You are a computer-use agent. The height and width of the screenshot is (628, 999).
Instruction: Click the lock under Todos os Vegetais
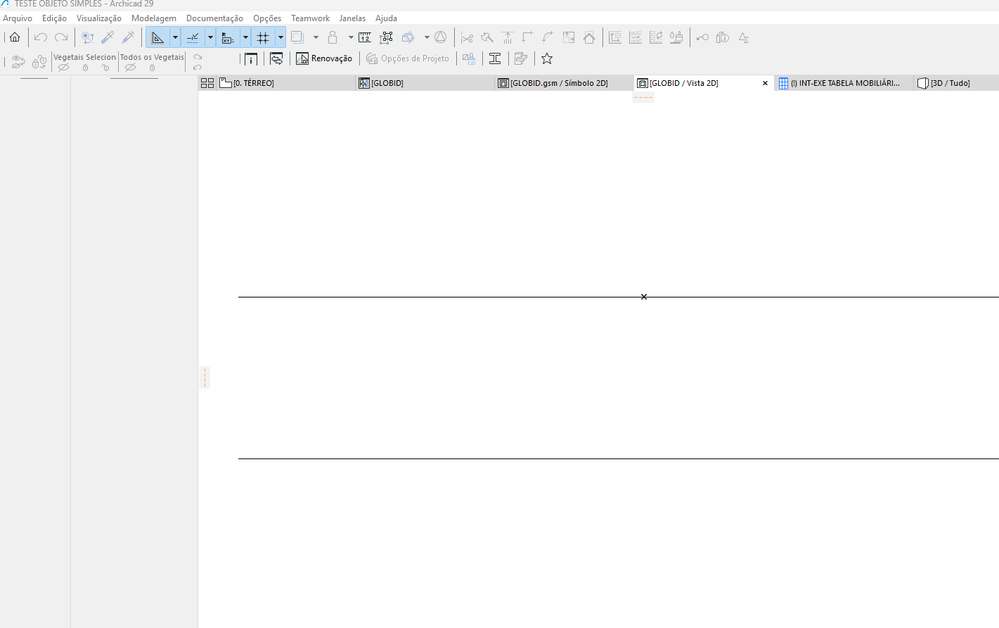click(x=152, y=68)
